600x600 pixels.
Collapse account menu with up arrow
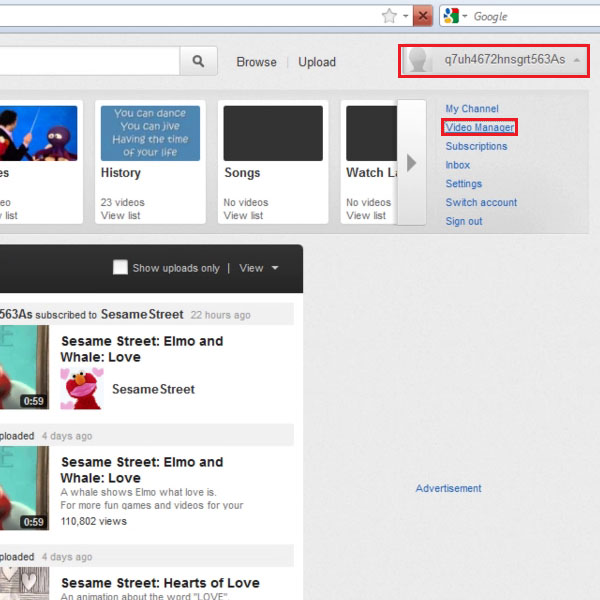pos(577,60)
